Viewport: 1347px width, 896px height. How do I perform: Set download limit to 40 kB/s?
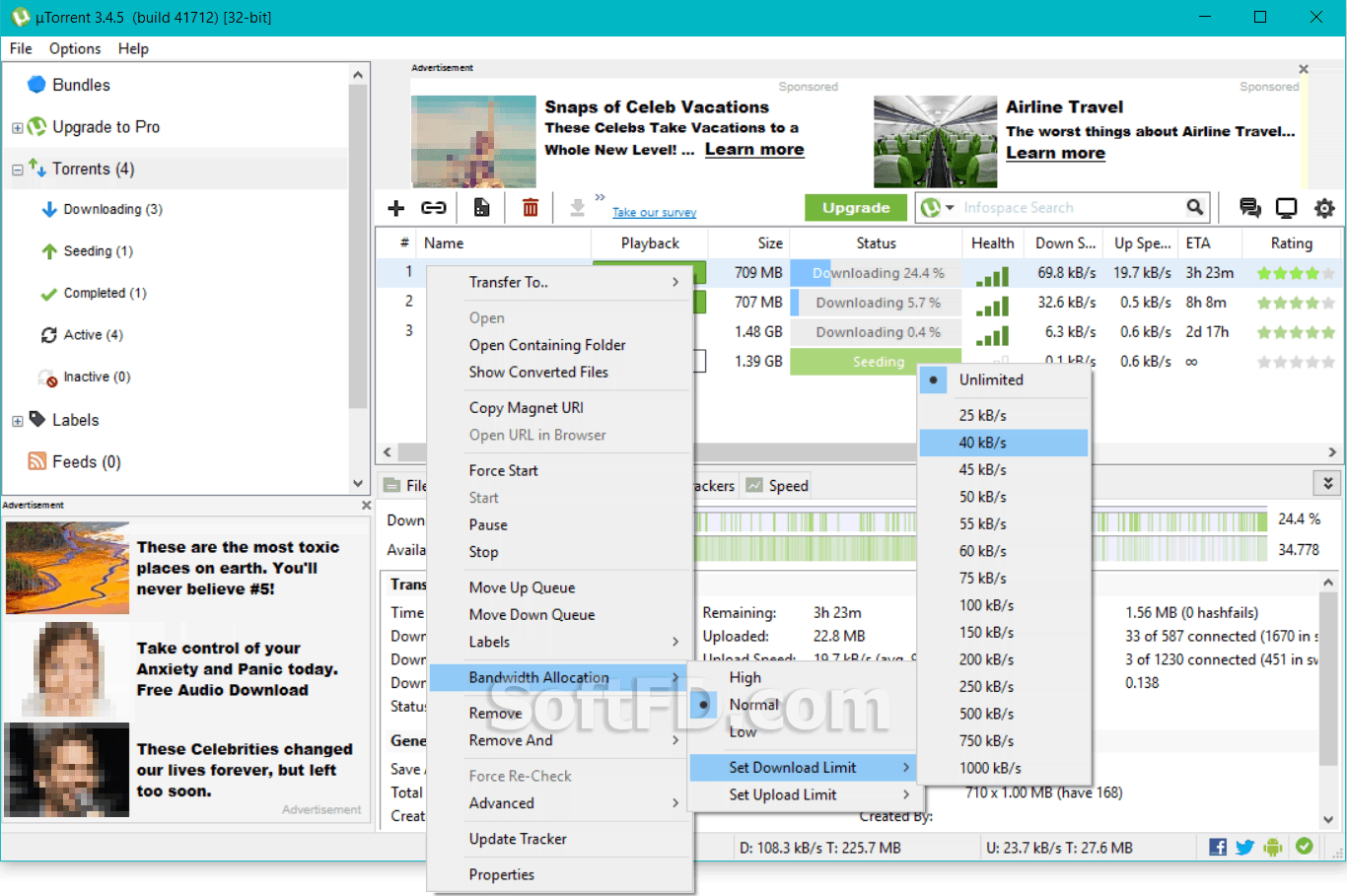tap(1004, 443)
